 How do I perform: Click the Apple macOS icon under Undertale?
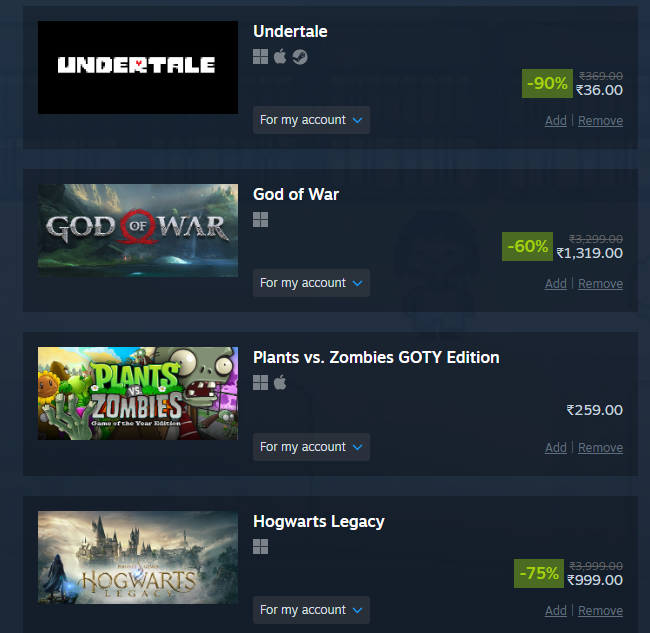[x=280, y=56]
